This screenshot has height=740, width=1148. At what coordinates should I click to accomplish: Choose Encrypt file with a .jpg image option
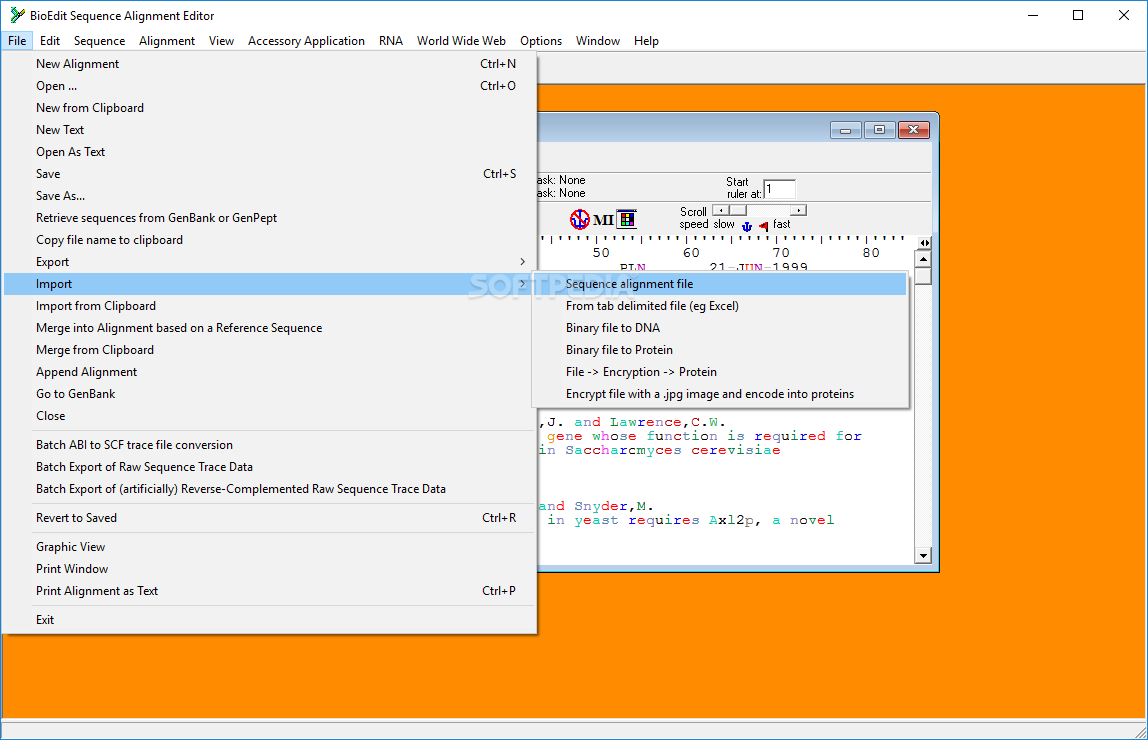pos(720,394)
